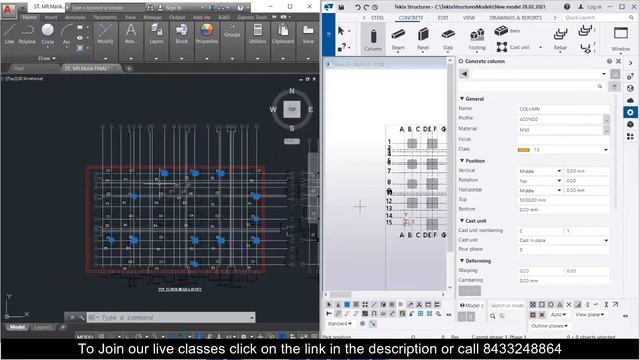Open the AutoCAD application menu logo

(x=8, y=9)
